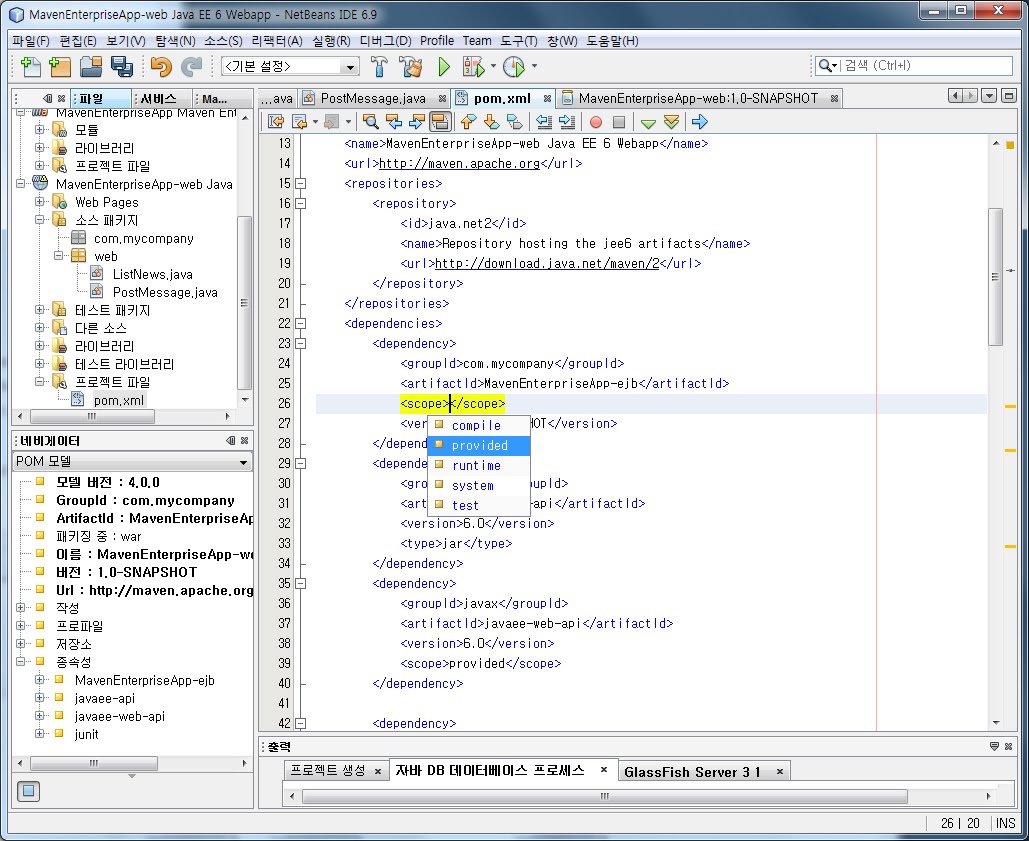
Task: Open the 기본 설정 configuration dropdown
Action: [290, 67]
